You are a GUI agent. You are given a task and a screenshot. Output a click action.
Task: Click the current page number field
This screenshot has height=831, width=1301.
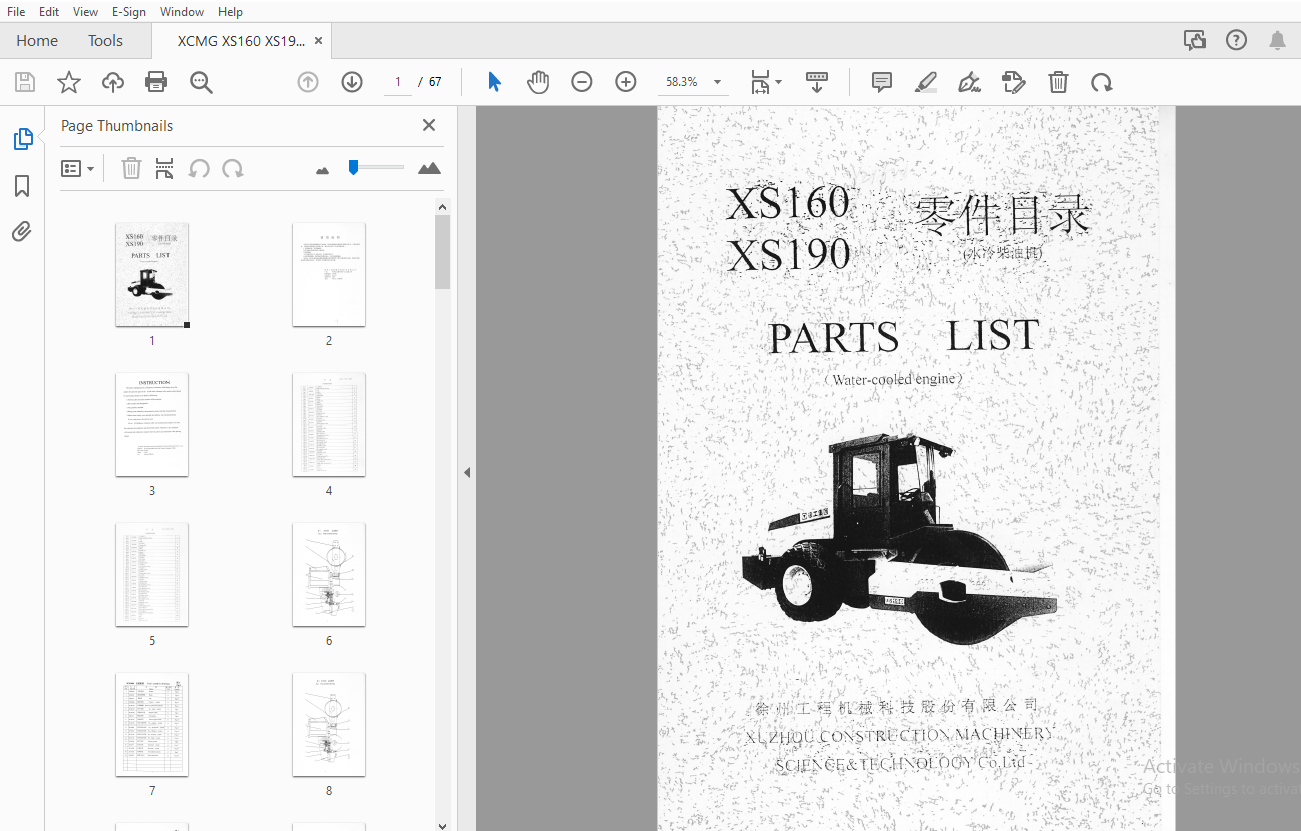pyautogui.click(x=398, y=82)
